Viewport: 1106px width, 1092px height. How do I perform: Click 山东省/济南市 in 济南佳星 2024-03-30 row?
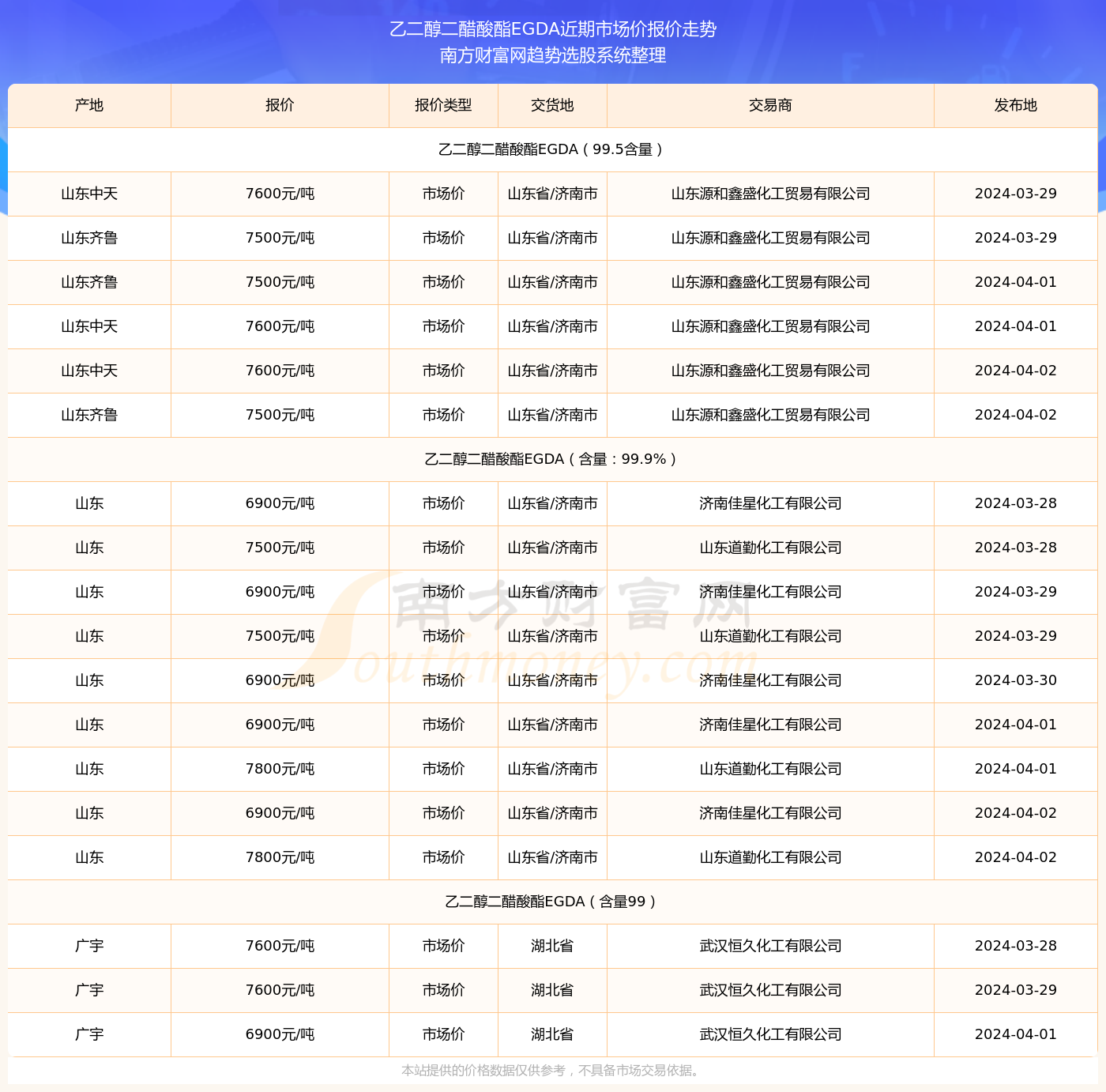(x=552, y=680)
